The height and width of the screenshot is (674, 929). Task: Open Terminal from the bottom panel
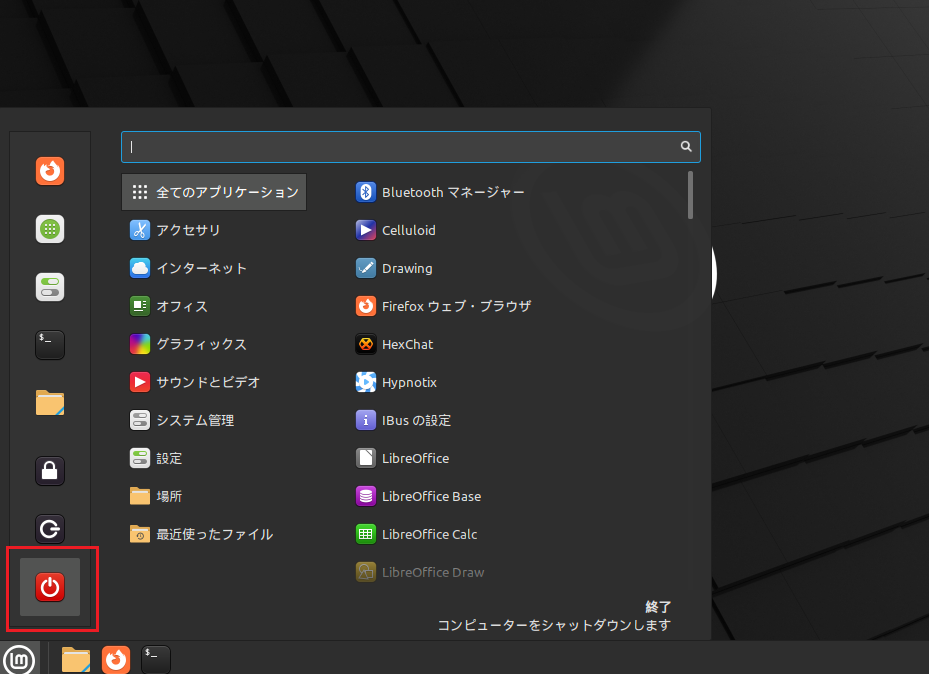pyautogui.click(x=156, y=659)
